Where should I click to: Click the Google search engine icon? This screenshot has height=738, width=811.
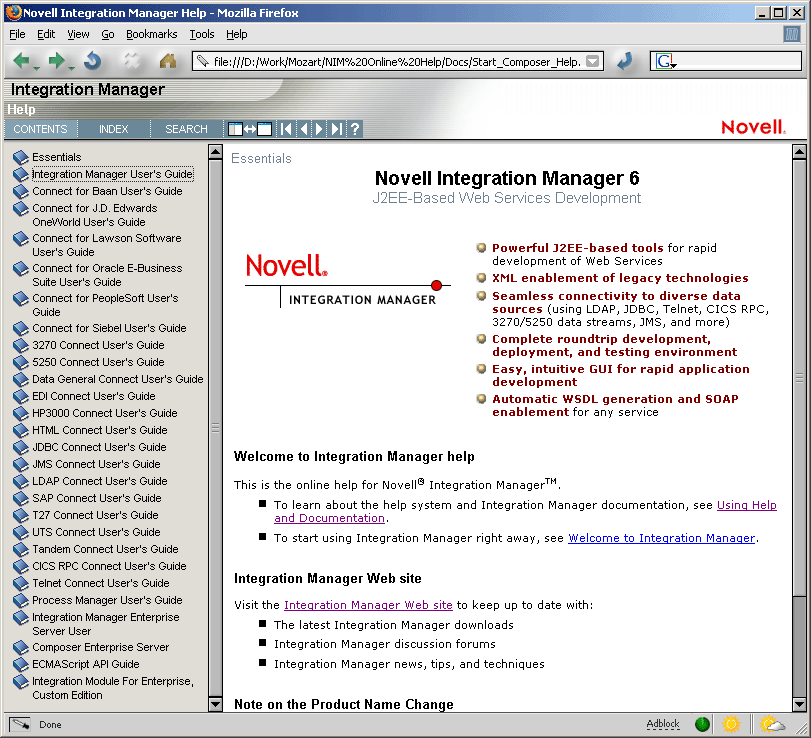(664, 61)
